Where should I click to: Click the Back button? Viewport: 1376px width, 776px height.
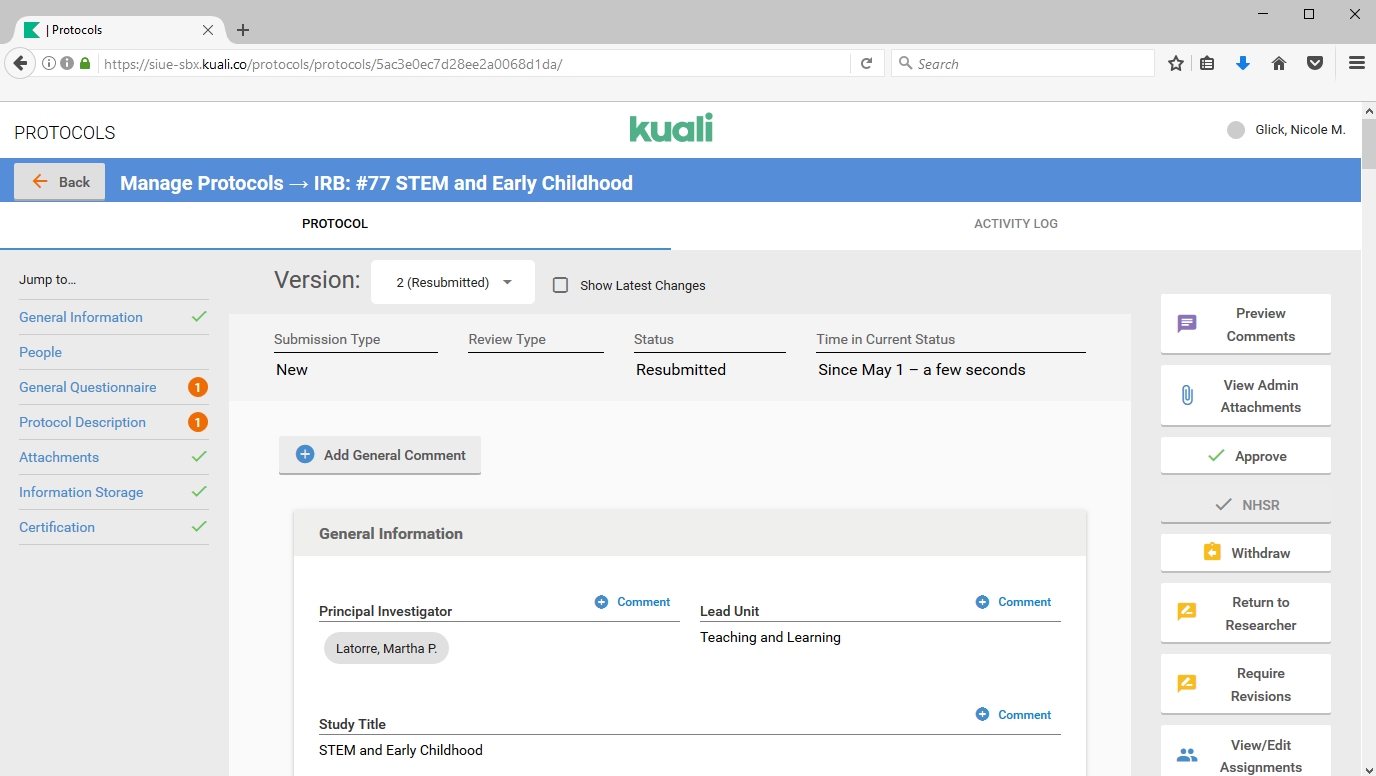[60, 181]
